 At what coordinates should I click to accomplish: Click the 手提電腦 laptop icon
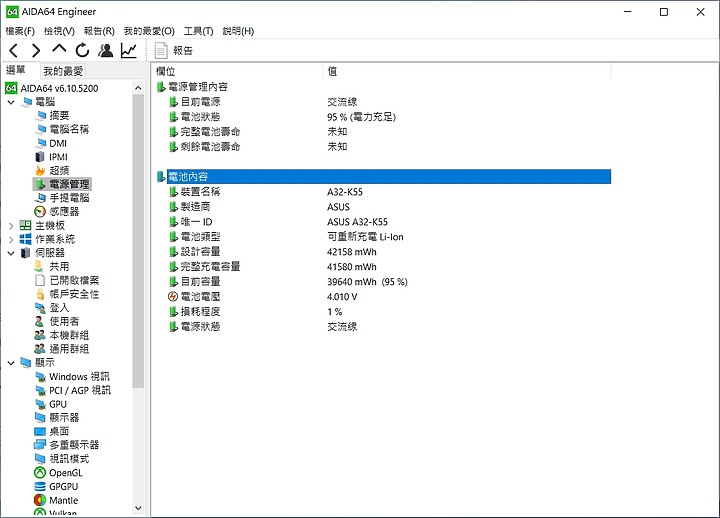tap(41, 198)
